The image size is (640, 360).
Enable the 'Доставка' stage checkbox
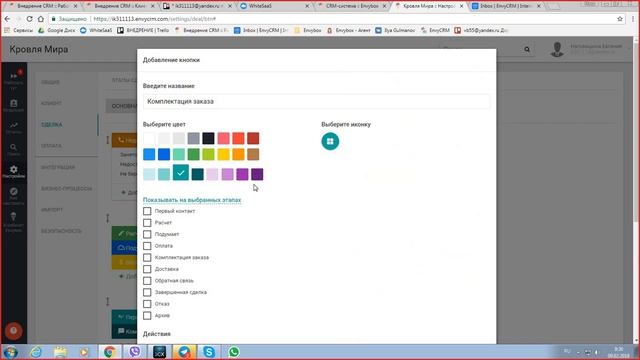[147, 269]
